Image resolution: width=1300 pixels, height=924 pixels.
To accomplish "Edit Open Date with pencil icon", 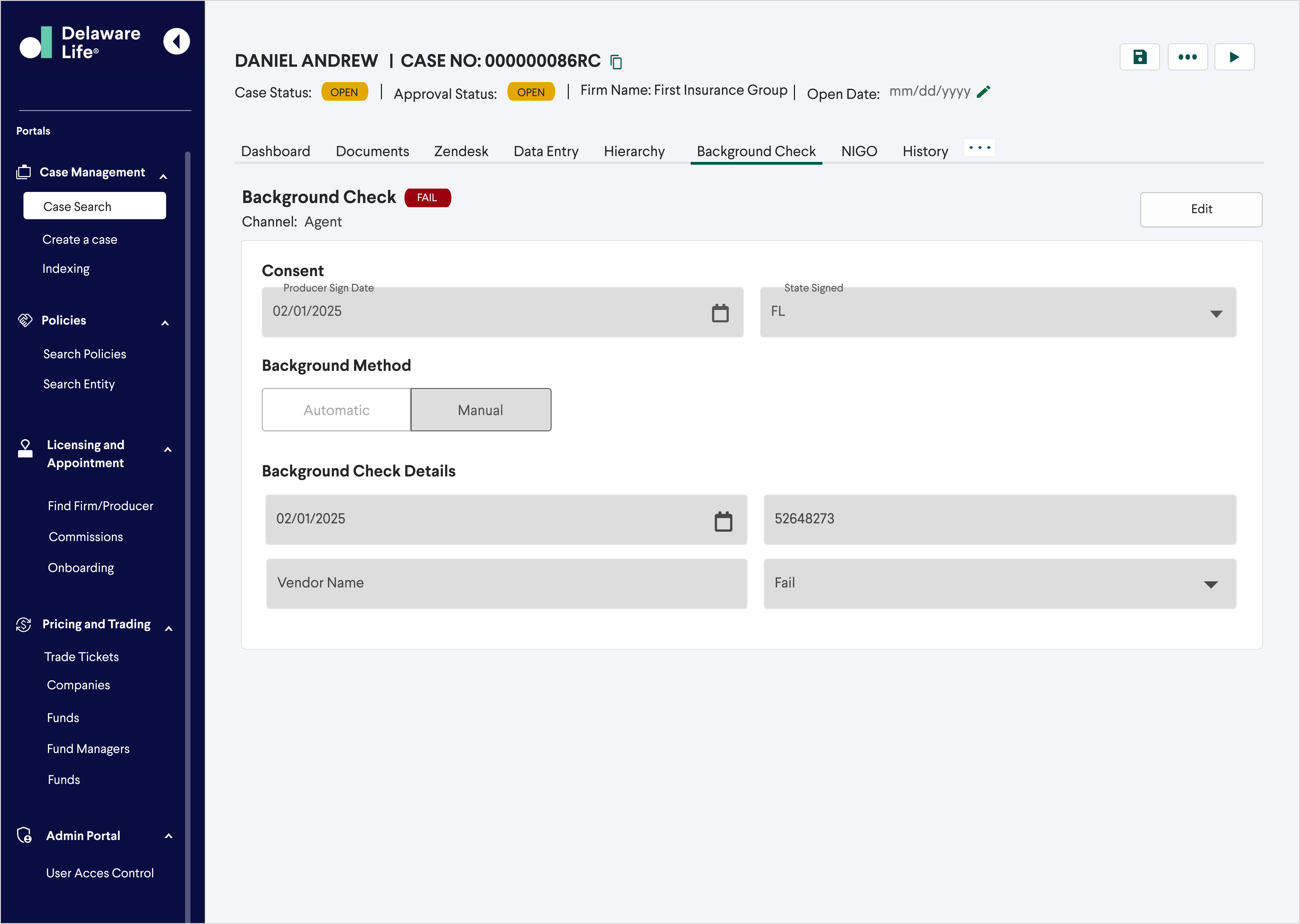I will click(x=984, y=92).
